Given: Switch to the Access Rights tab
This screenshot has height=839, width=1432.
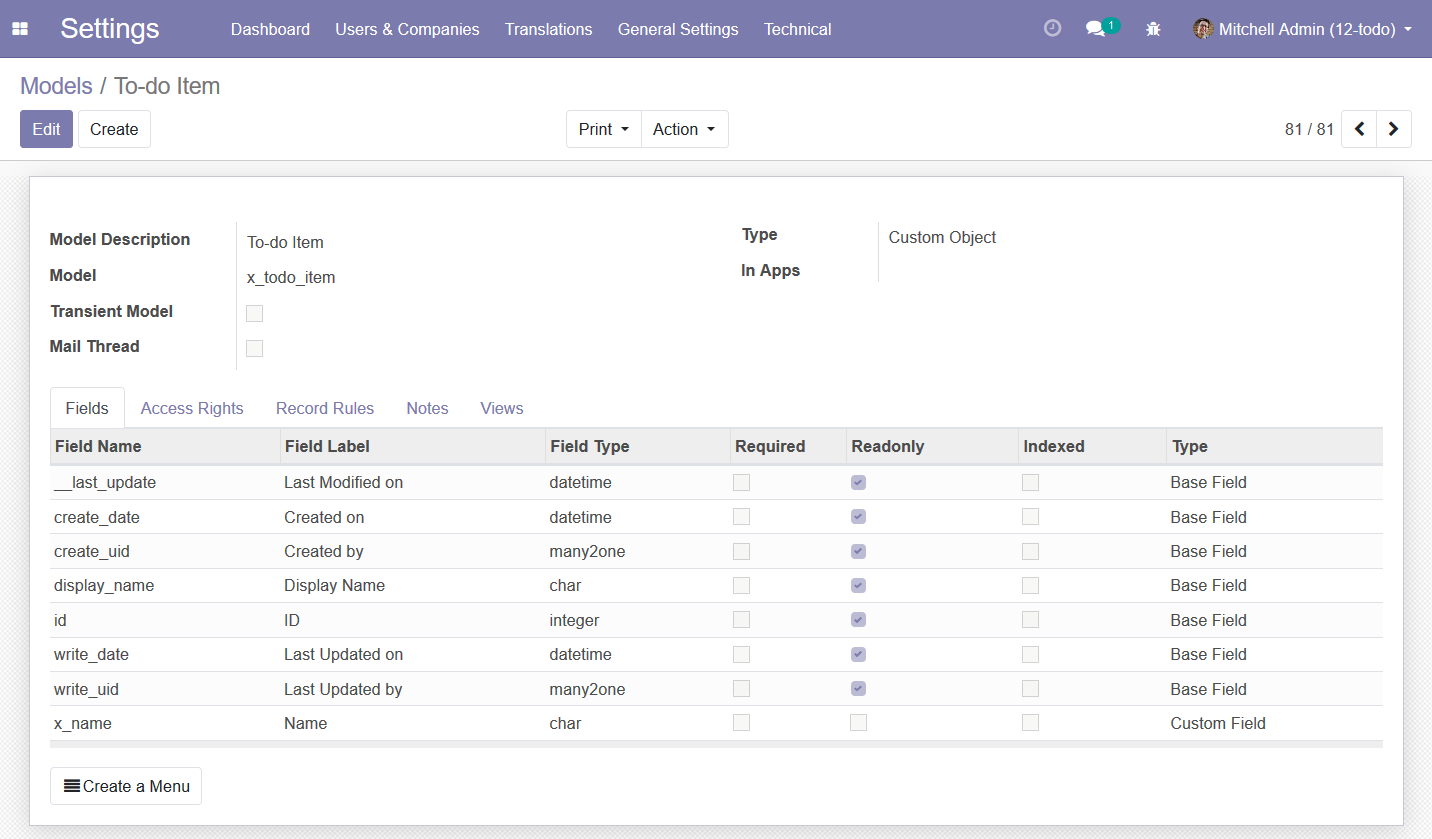Looking at the screenshot, I should tap(192, 408).
